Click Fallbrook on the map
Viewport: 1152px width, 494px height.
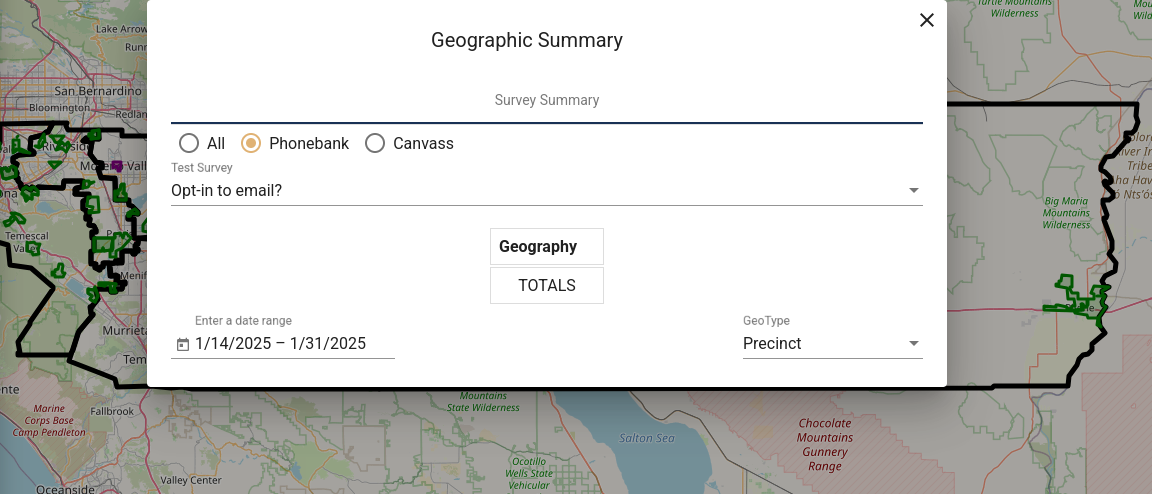coord(112,412)
